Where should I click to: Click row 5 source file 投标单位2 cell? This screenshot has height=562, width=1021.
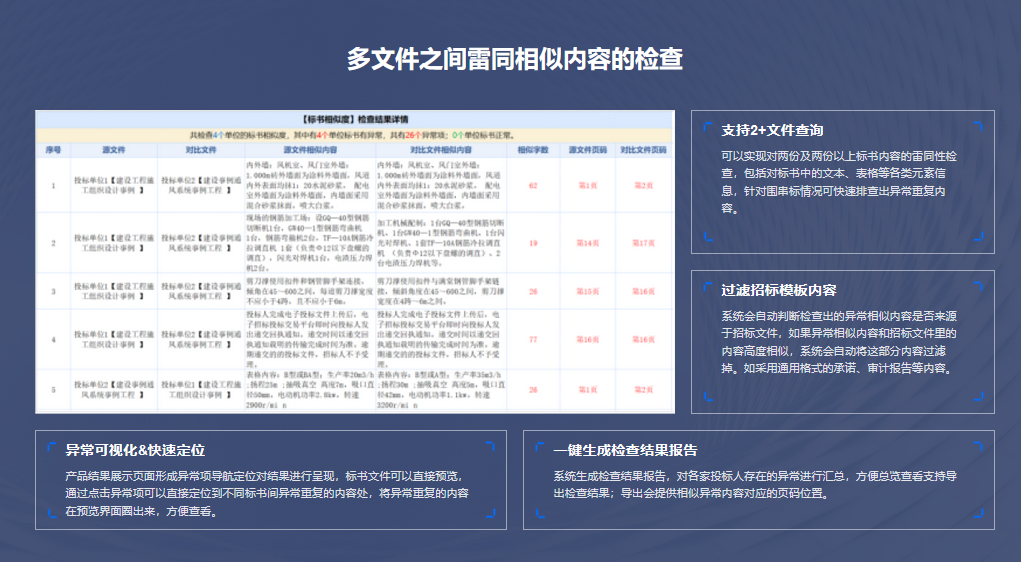click(x=114, y=389)
